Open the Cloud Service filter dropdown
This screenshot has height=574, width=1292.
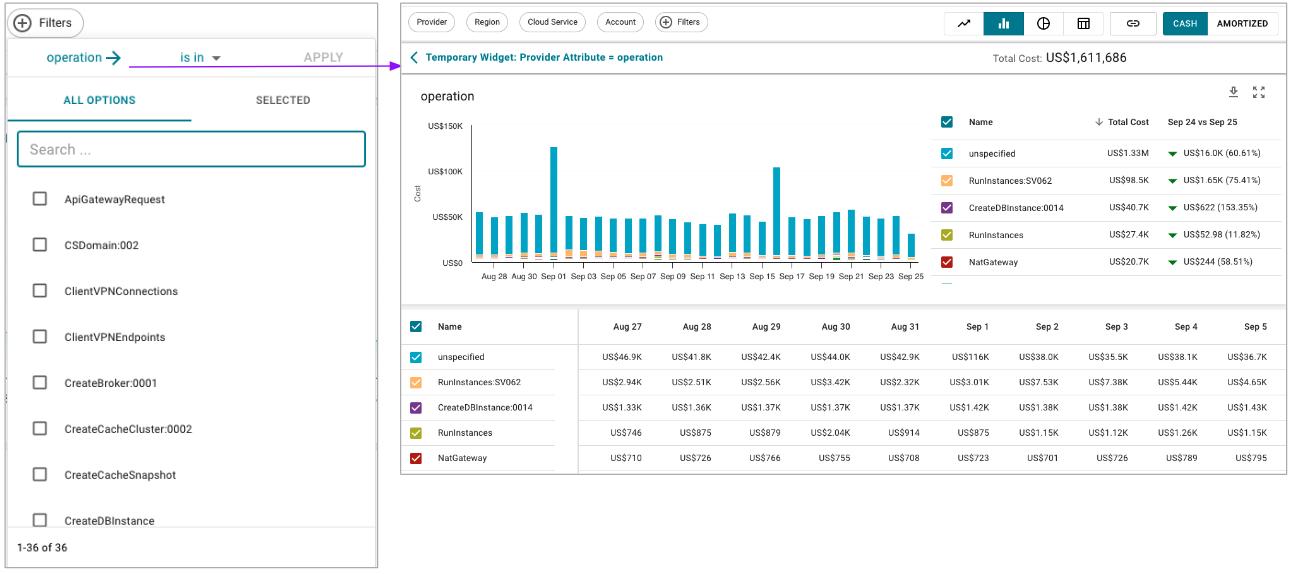552,22
